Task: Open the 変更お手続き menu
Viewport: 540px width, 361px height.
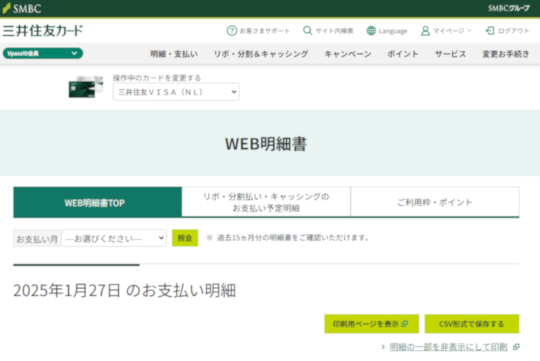Action: (506, 54)
